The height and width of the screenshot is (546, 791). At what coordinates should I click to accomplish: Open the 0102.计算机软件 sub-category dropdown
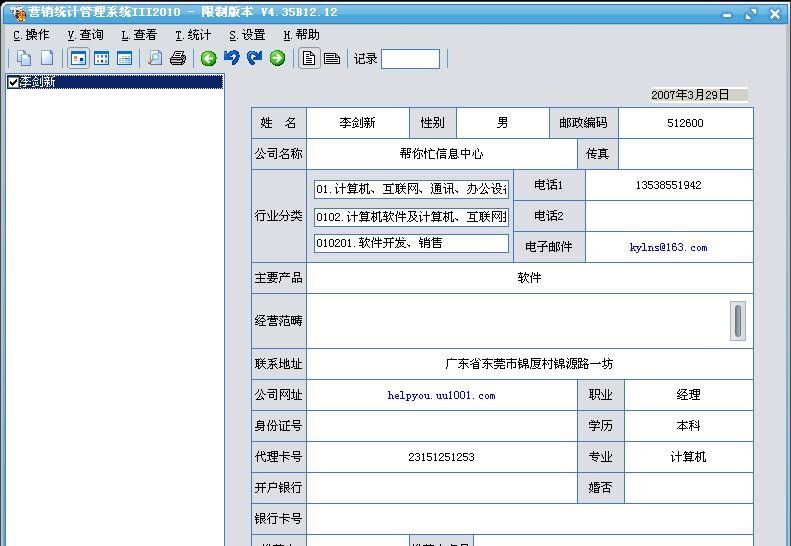click(x=411, y=217)
